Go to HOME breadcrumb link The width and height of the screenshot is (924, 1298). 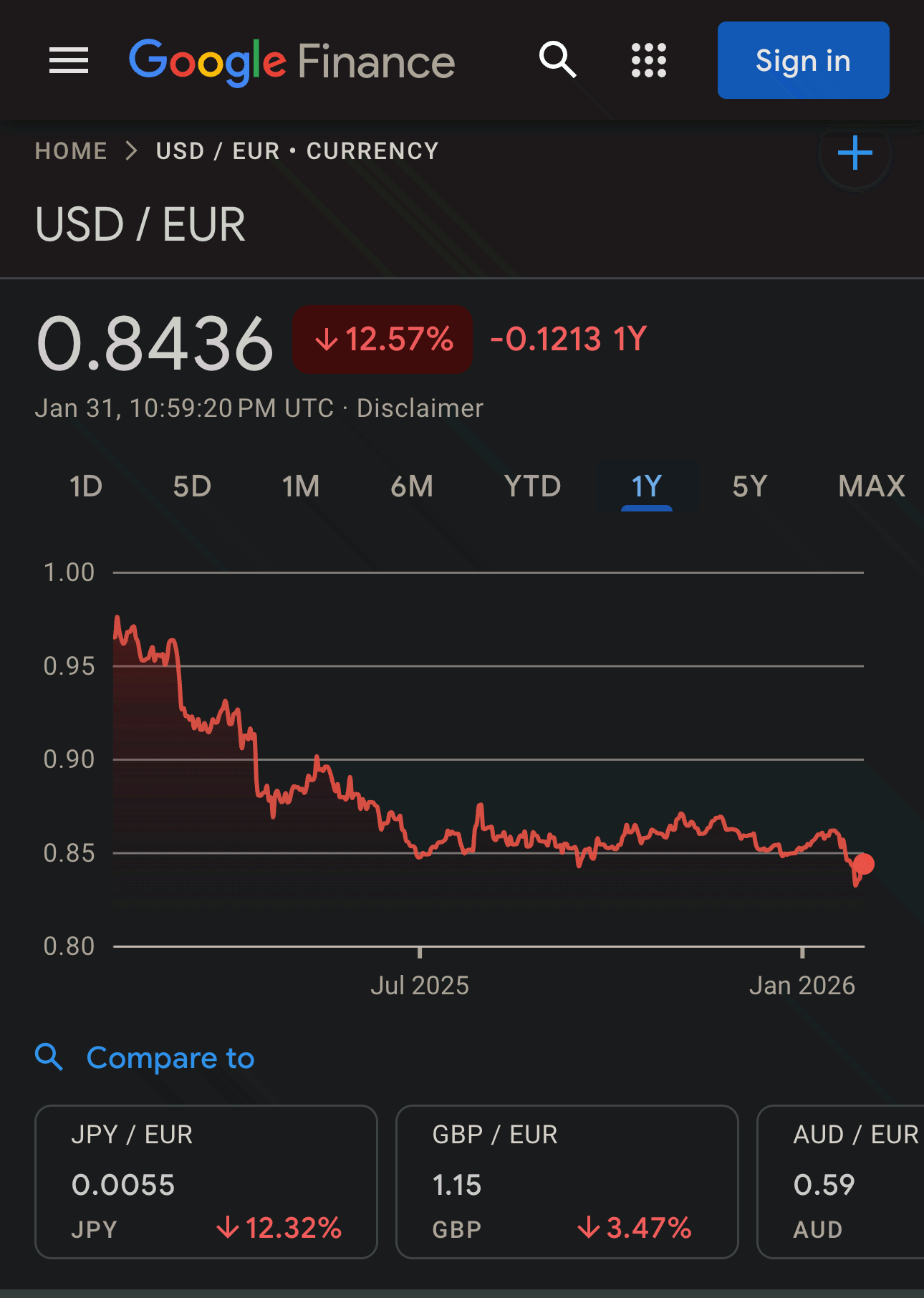[71, 151]
